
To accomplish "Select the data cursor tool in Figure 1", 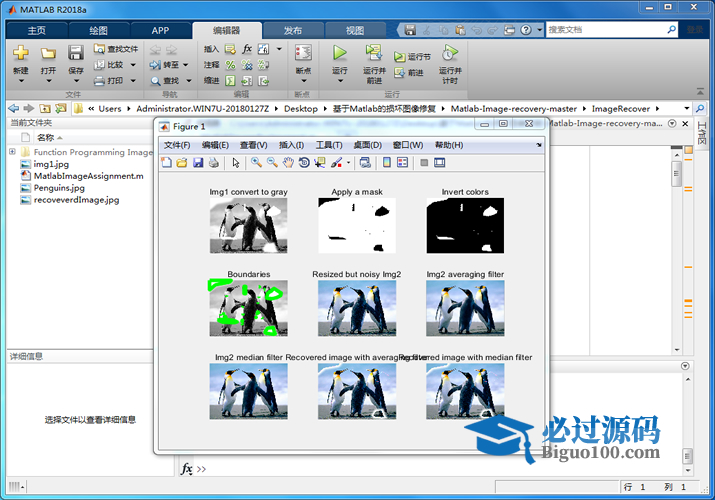I will click(x=319, y=162).
